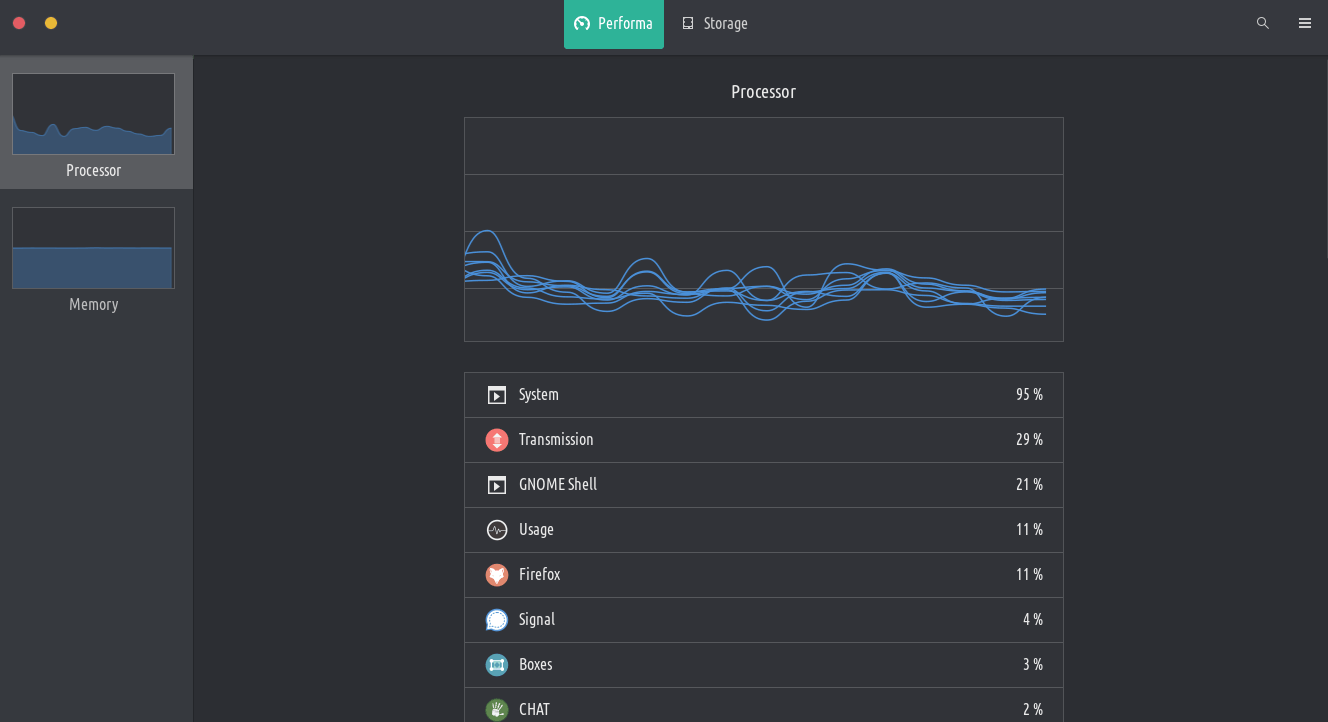
Task: Click the GNOME Shell process icon
Action: click(x=497, y=485)
